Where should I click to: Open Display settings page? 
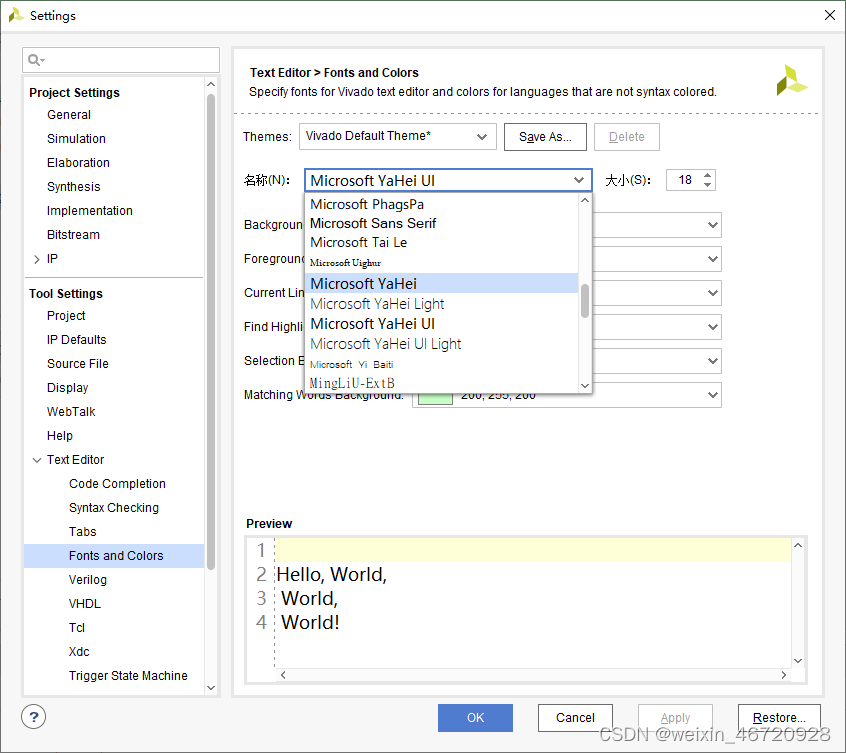click(67, 388)
